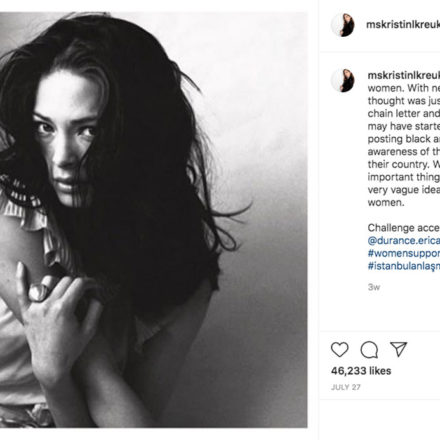Click the 'awareness of' caption line
This screenshot has height=440, width=440.
pyautogui.click(x=404, y=152)
